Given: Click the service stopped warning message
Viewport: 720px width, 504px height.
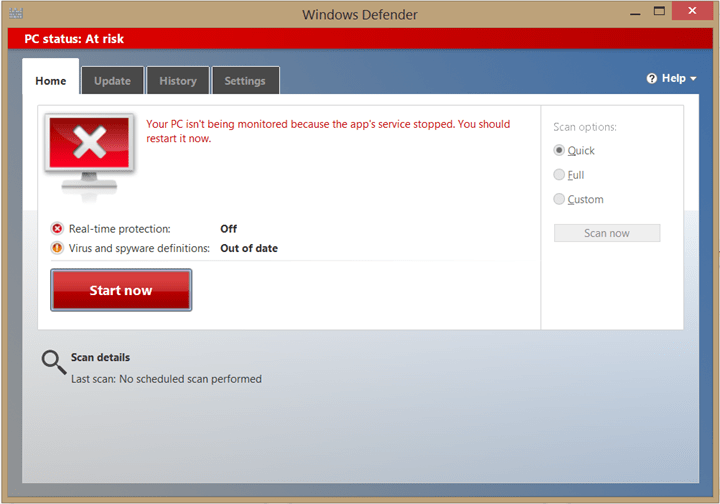Looking at the screenshot, I should click(328, 131).
